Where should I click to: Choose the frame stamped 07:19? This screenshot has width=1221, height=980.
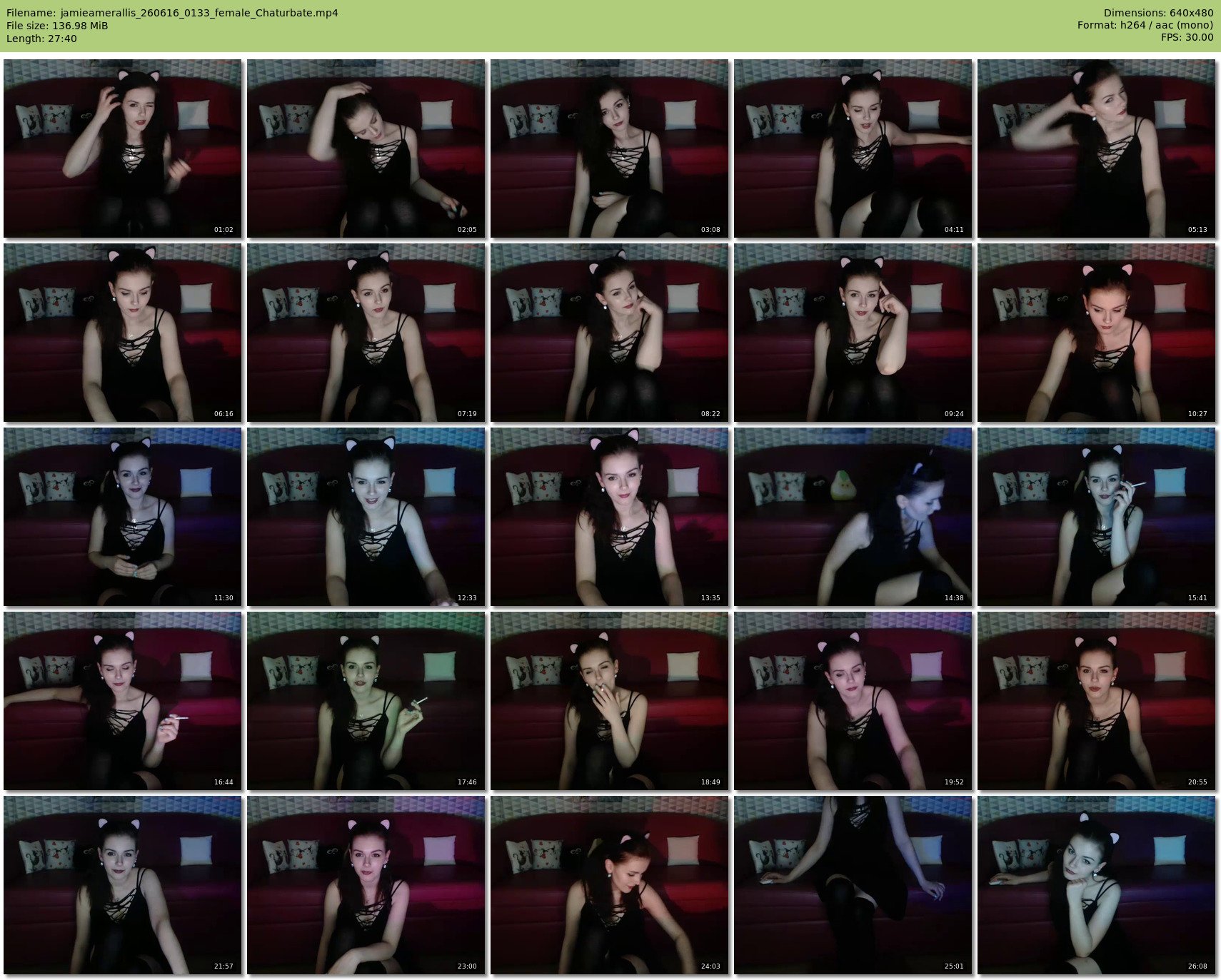(x=366, y=332)
